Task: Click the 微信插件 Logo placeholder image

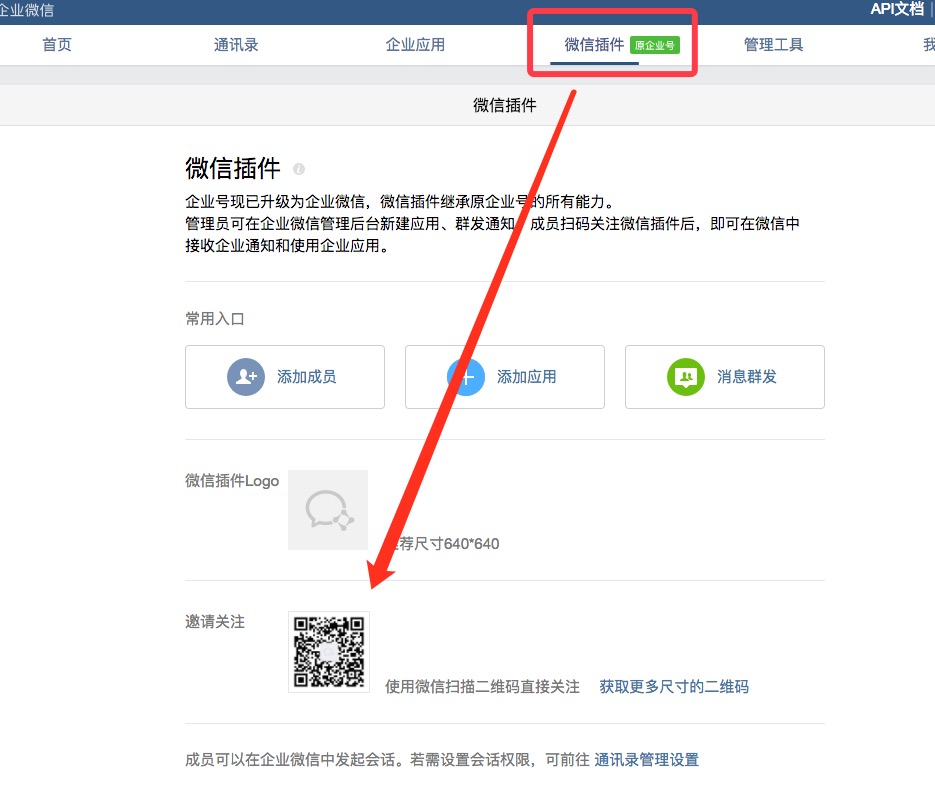Action: click(x=328, y=510)
